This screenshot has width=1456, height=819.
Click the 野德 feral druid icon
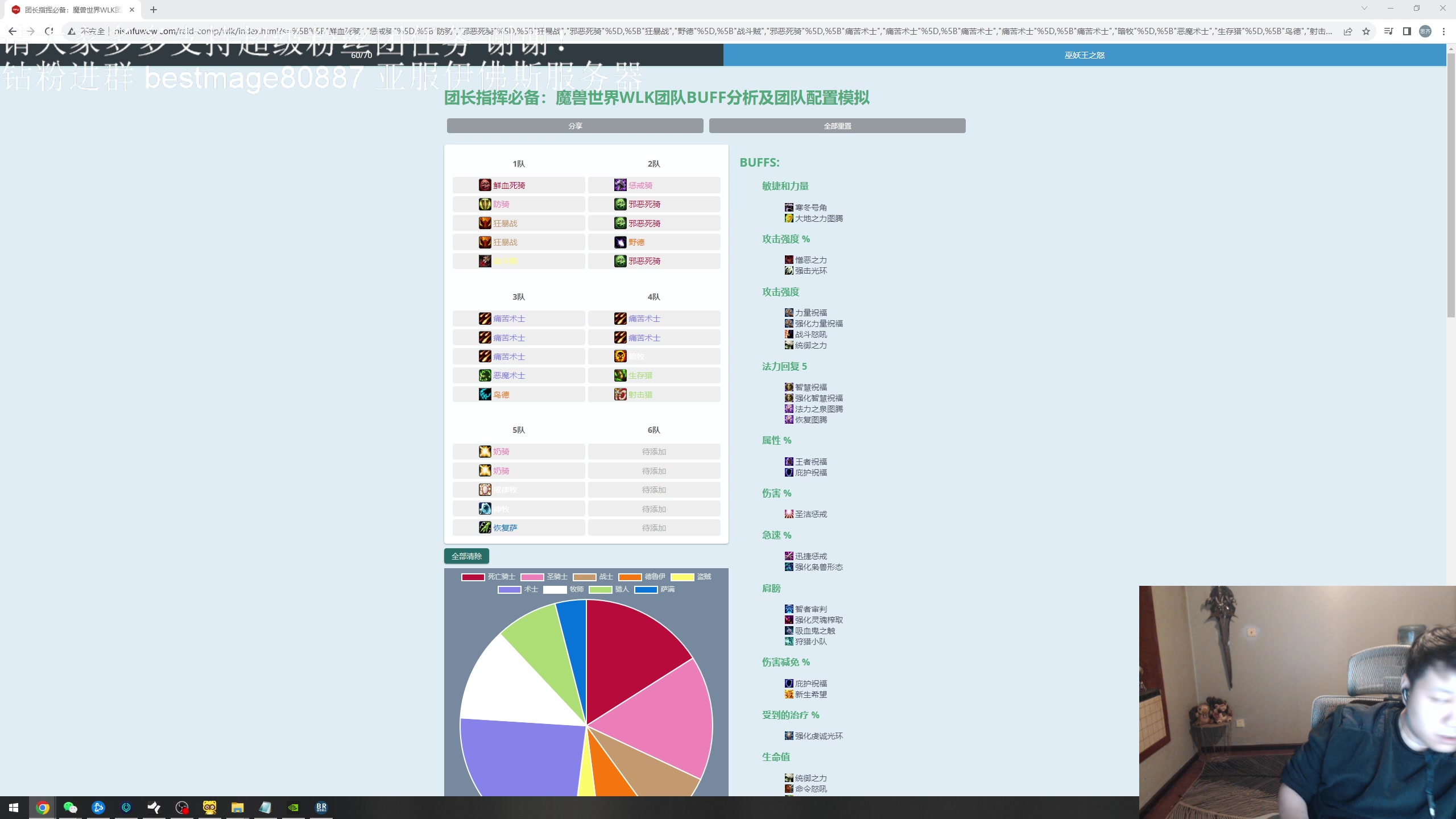620,242
